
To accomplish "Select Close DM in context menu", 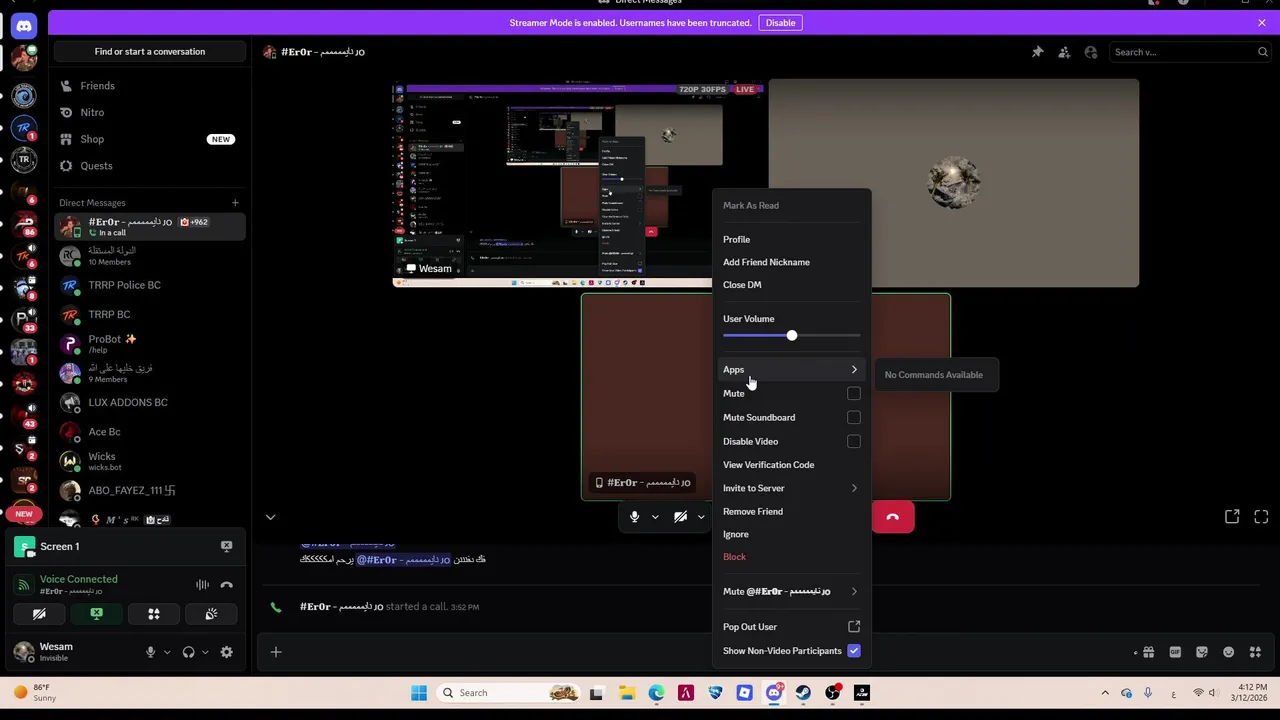I will (791, 285).
